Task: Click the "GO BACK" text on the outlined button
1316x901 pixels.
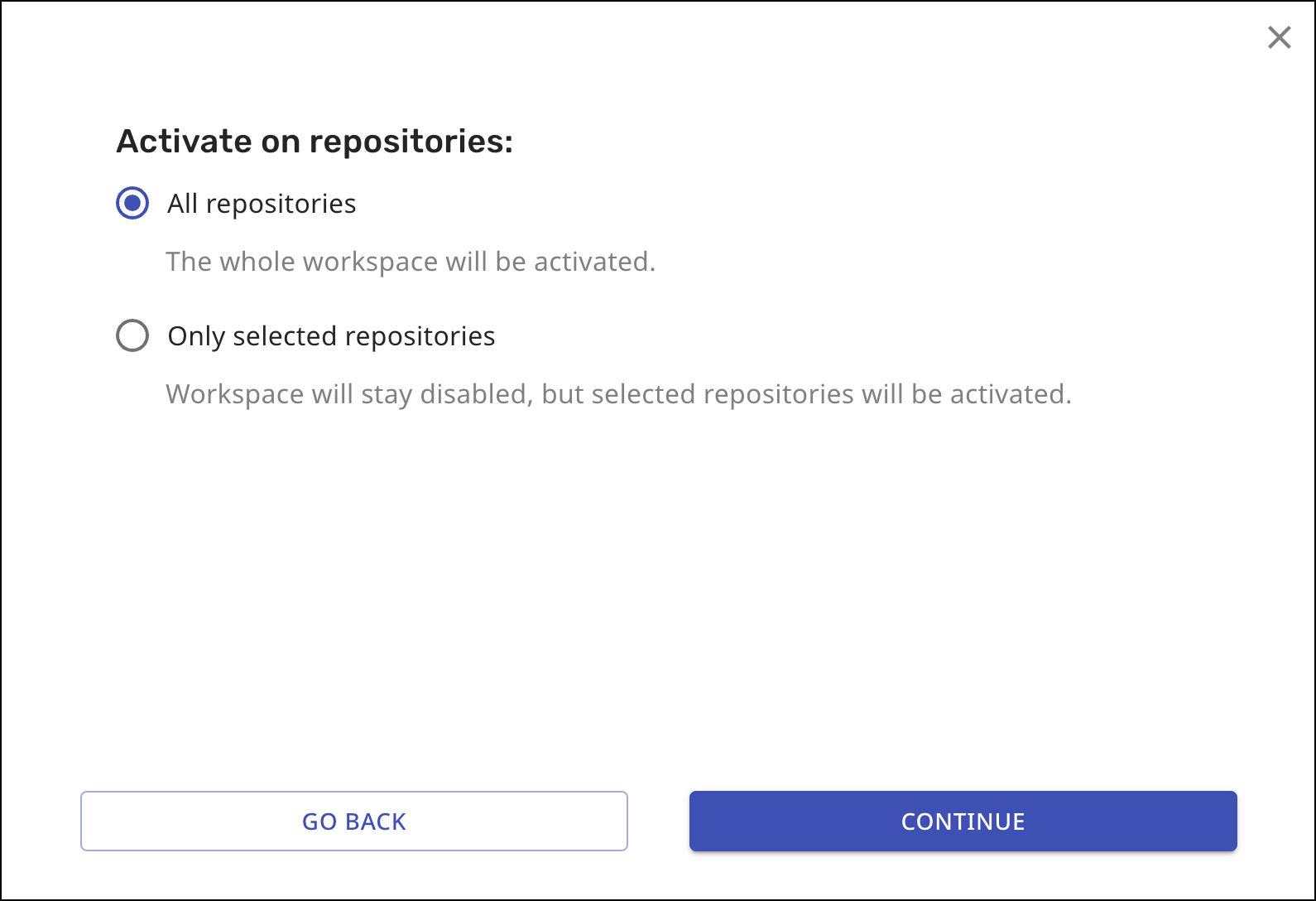Action: 353,821
